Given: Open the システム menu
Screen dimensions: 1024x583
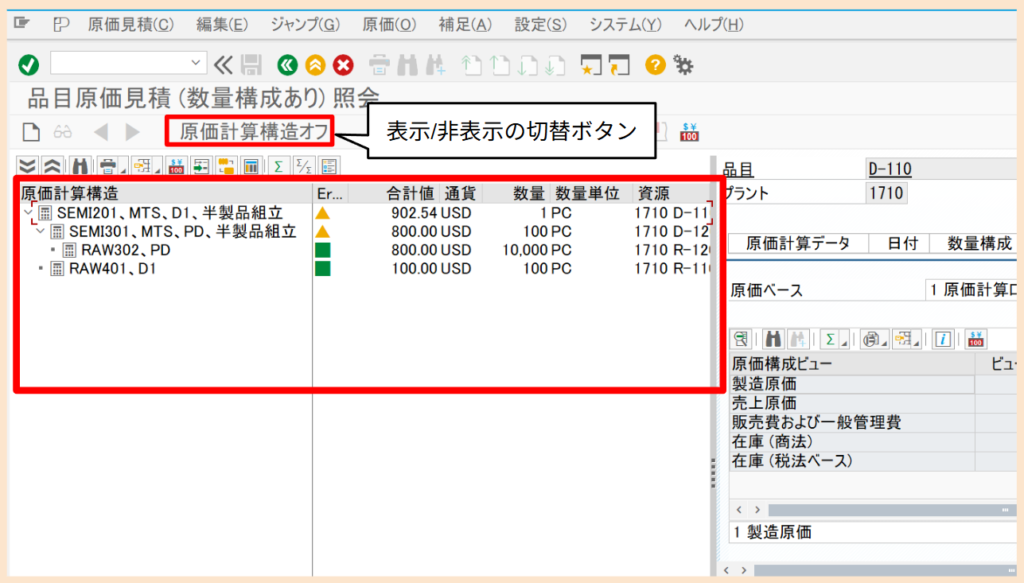Looking at the screenshot, I should (x=624, y=24).
